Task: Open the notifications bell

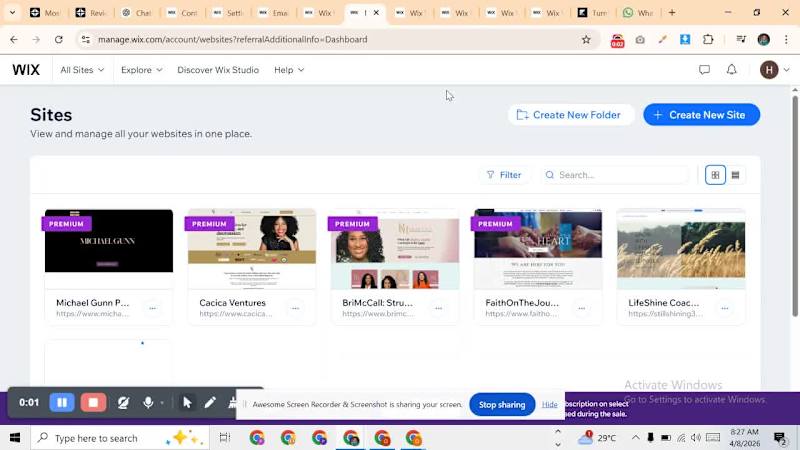Action: point(732,69)
